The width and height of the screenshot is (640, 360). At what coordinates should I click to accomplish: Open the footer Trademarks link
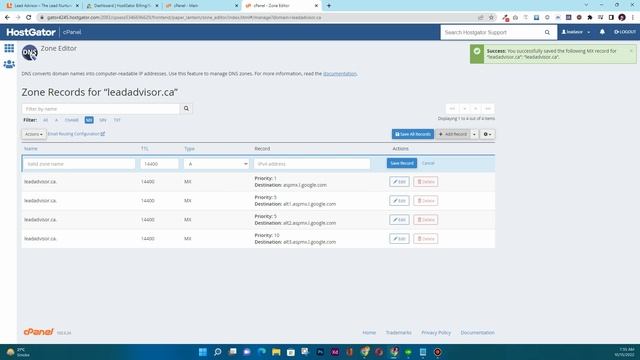point(398,333)
